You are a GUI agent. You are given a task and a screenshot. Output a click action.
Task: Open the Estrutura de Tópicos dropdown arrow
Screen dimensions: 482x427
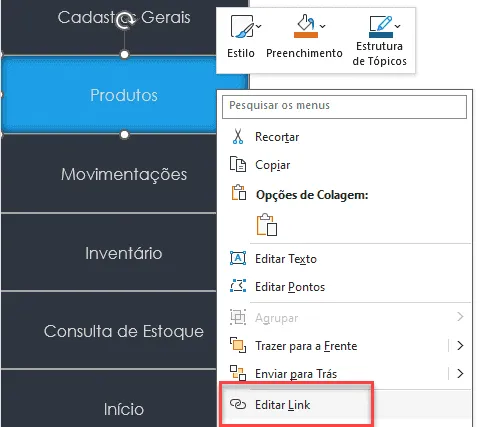pyautogui.click(x=397, y=26)
